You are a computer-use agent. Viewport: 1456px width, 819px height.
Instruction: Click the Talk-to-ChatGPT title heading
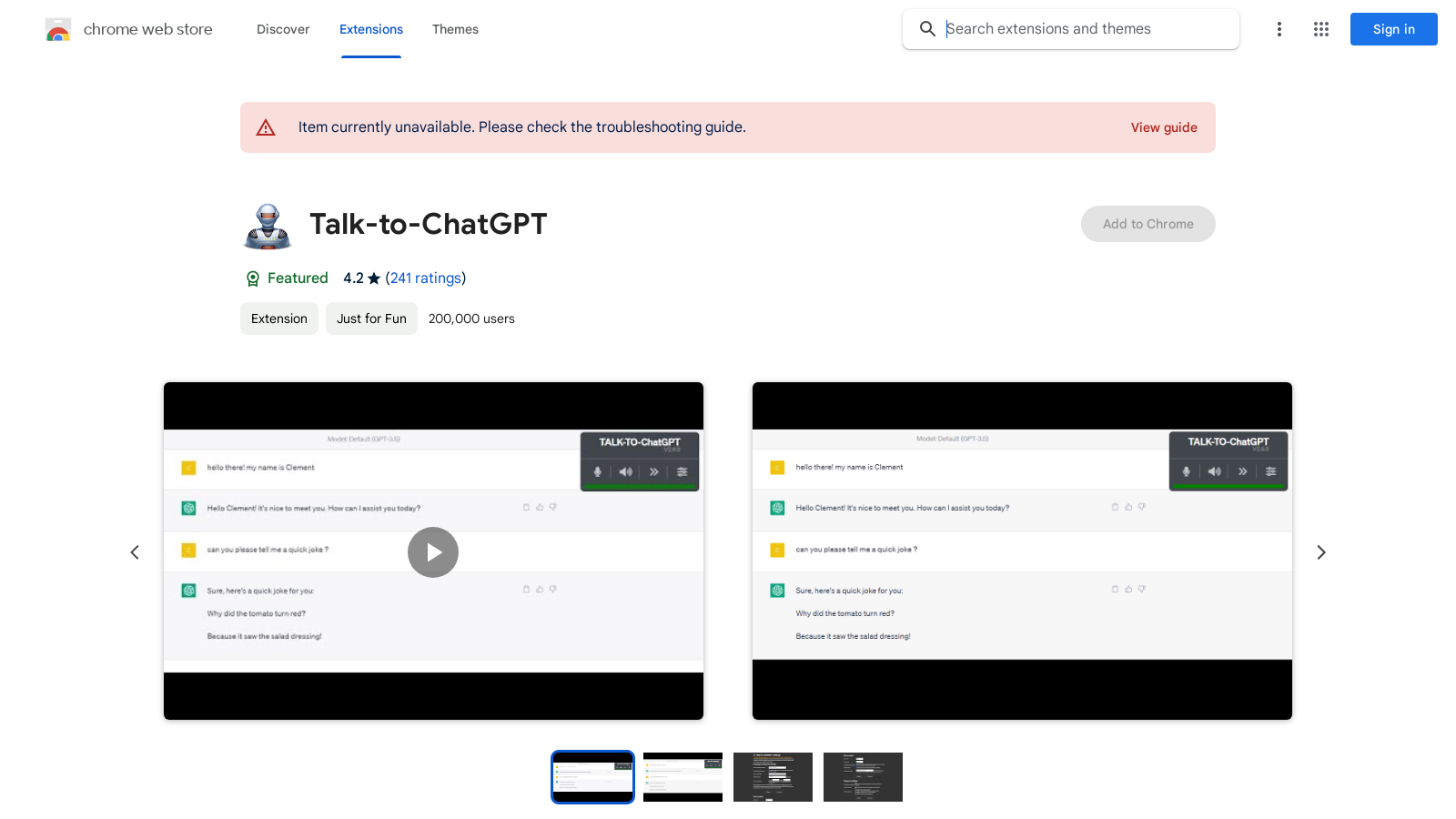429,224
